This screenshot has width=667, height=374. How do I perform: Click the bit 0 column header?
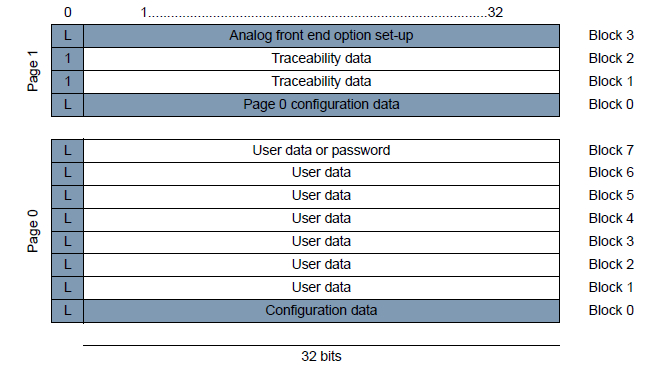[x=68, y=12]
